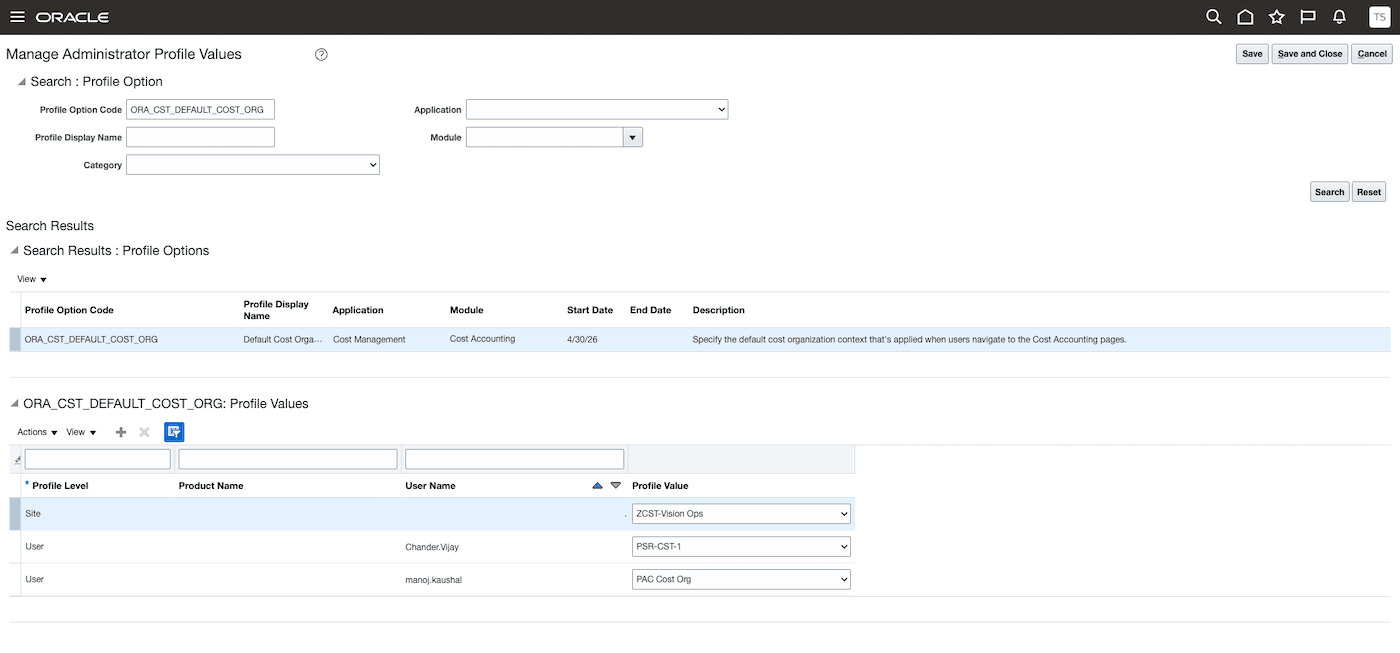The height and width of the screenshot is (653, 1400).
Task: Open the PSR-CST-1 profile value dropdown
Action: (x=742, y=547)
